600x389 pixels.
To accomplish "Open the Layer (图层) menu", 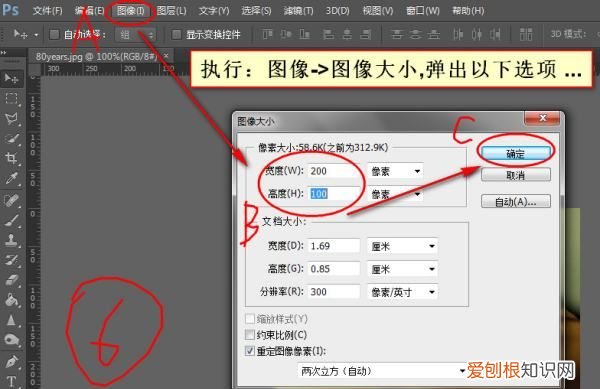I will click(x=171, y=11).
